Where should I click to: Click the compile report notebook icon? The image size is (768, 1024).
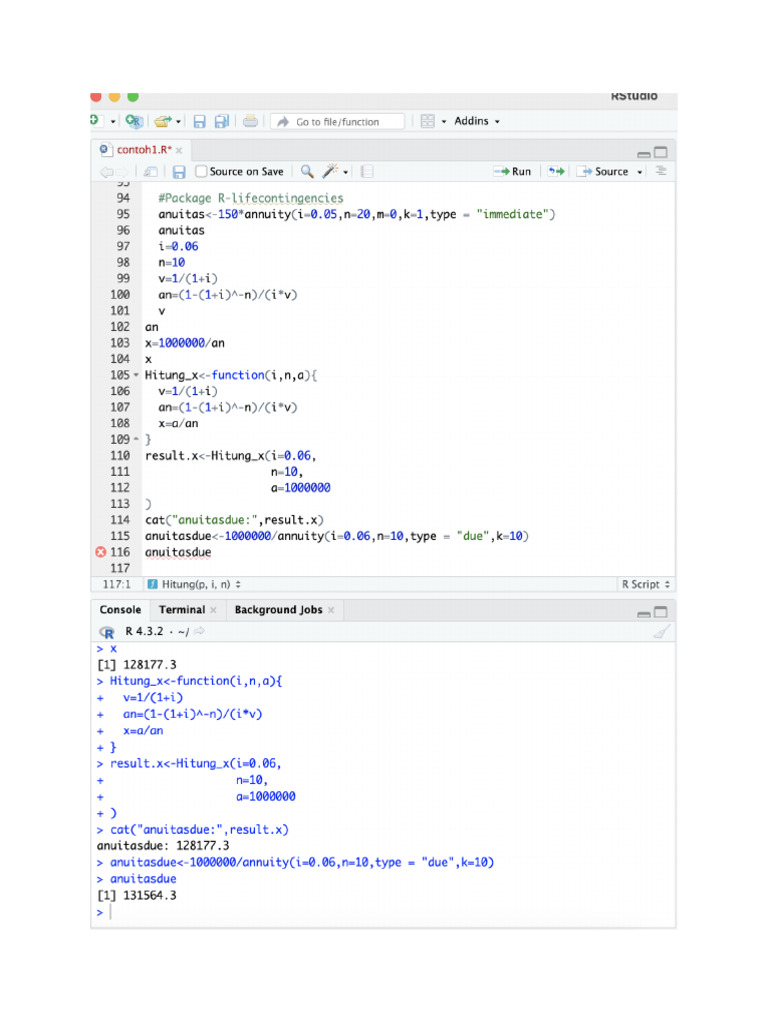(x=367, y=172)
